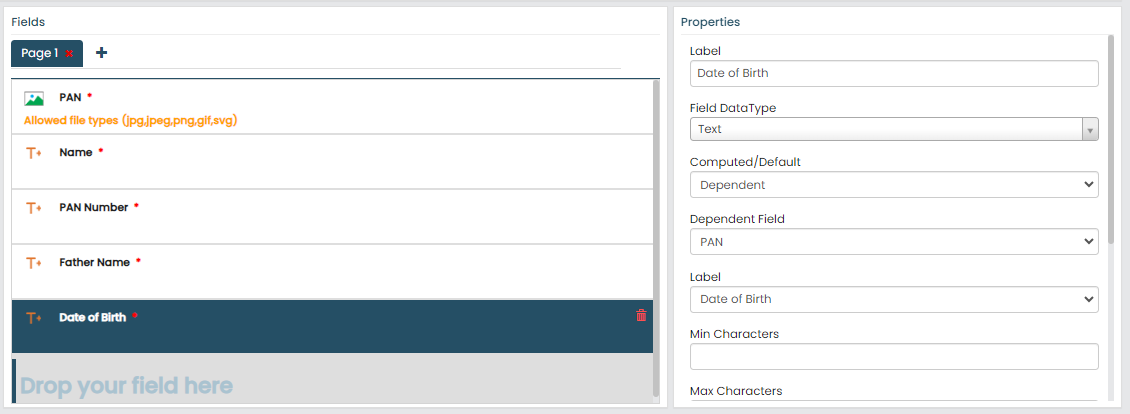Click the image icon beside PAN field

[34, 99]
